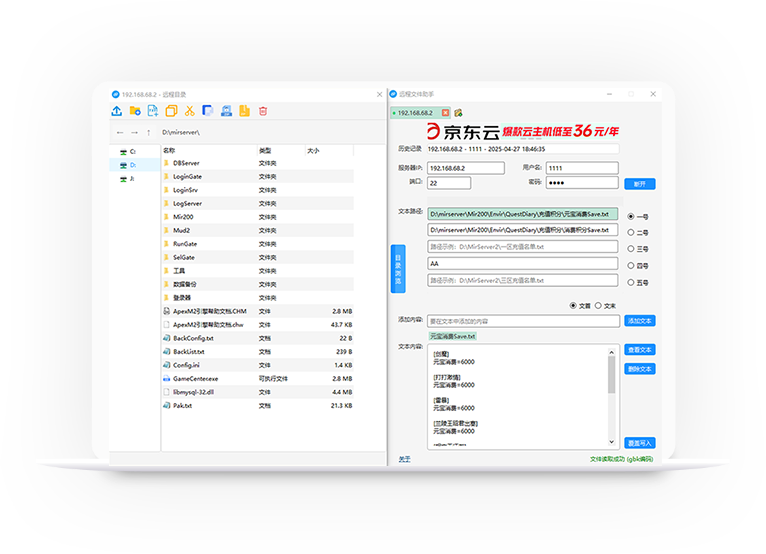766x554 pixels.
Task: Click the add connection icon beside tab
Action: pos(458,113)
